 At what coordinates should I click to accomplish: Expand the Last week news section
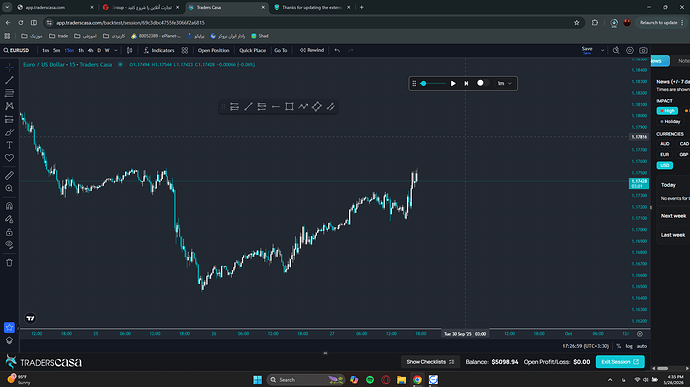tap(673, 235)
